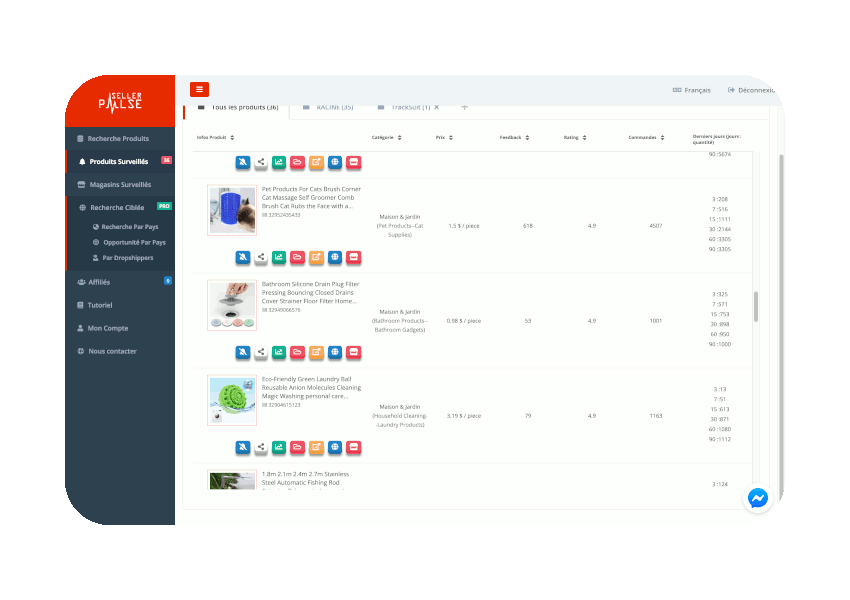
Task: Click the bell-slash icon under Pet Products For Cats
Action: [243, 256]
